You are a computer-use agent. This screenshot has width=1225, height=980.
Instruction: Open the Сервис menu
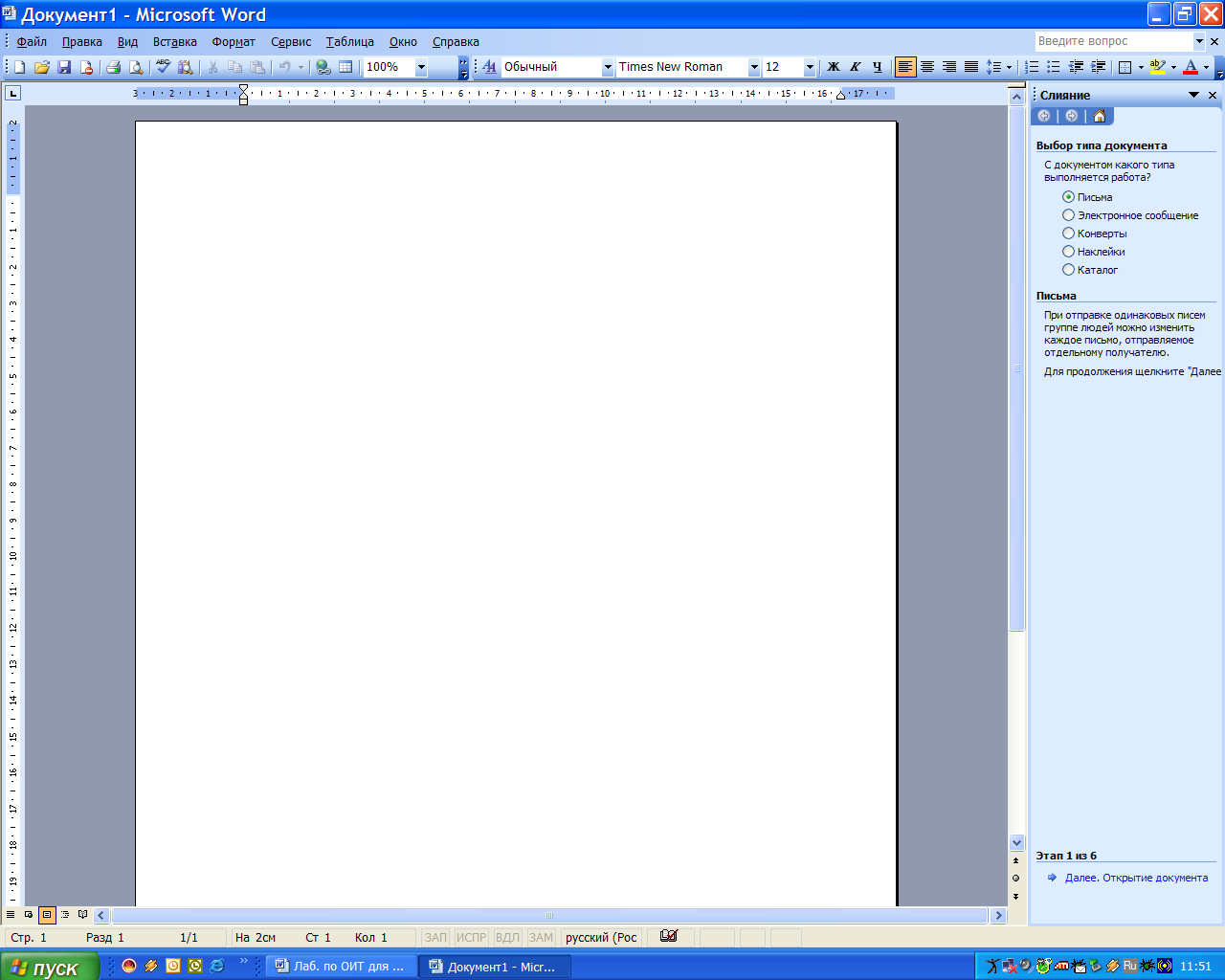click(x=291, y=42)
